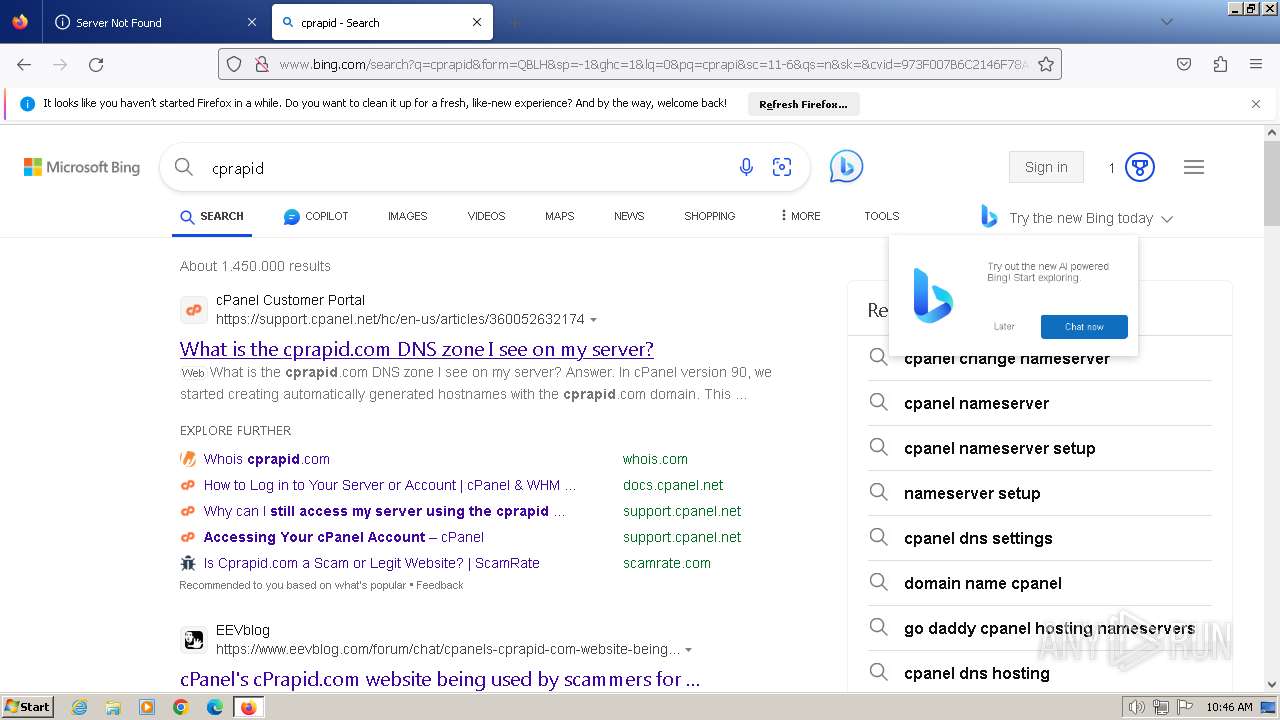
Task: Open the tracking protection shield icon
Action: (234, 64)
